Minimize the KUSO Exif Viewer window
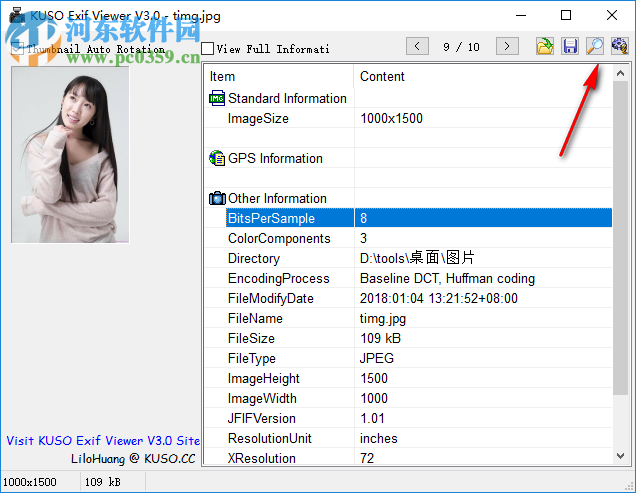Viewport: 636px width, 493px height. 521,15
